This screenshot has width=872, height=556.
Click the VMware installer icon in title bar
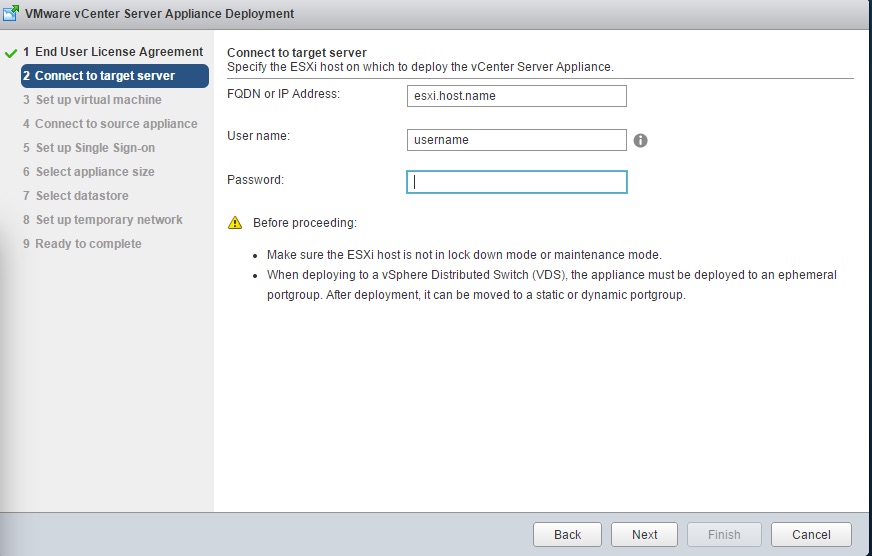[x=12, y=14]
